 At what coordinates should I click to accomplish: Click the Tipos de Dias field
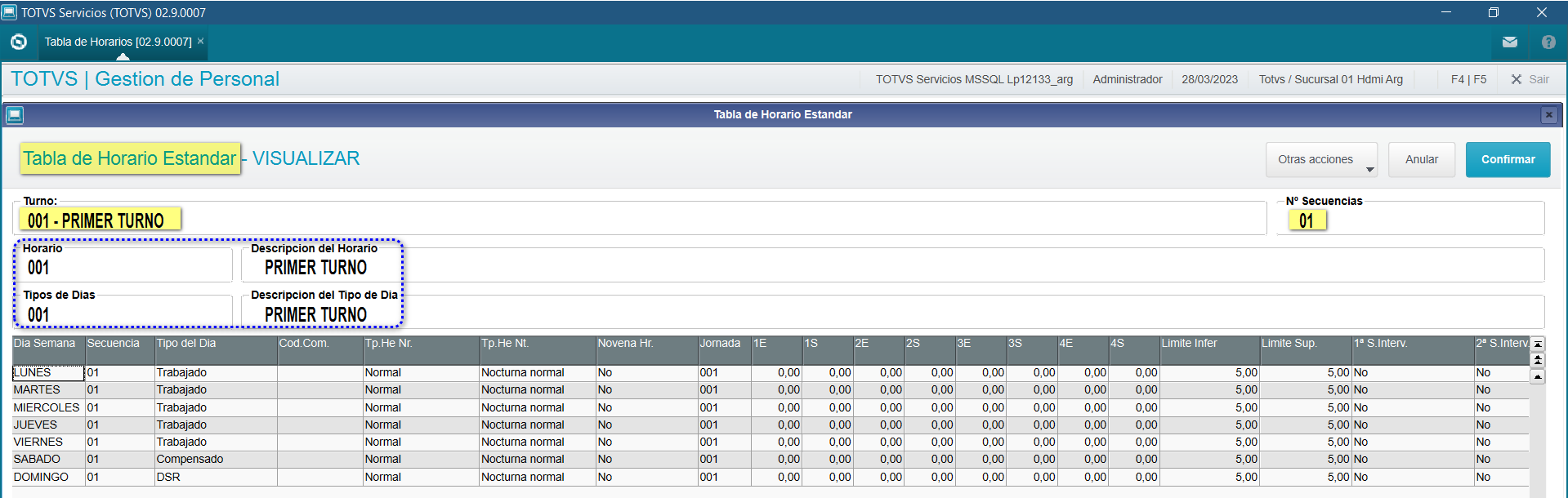(123, 315)
